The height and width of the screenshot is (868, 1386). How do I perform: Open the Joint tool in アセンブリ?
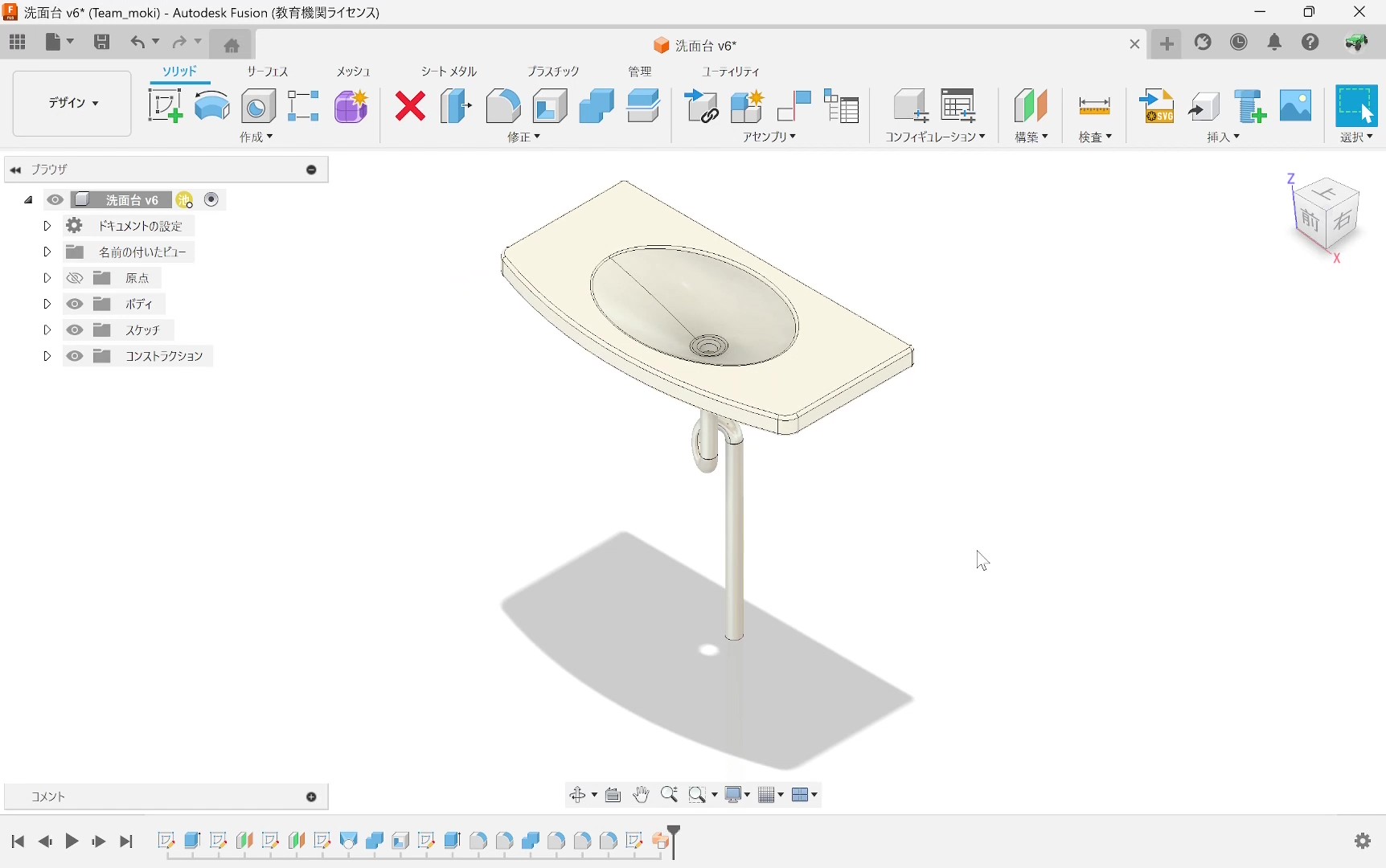(x=794, y=106)
